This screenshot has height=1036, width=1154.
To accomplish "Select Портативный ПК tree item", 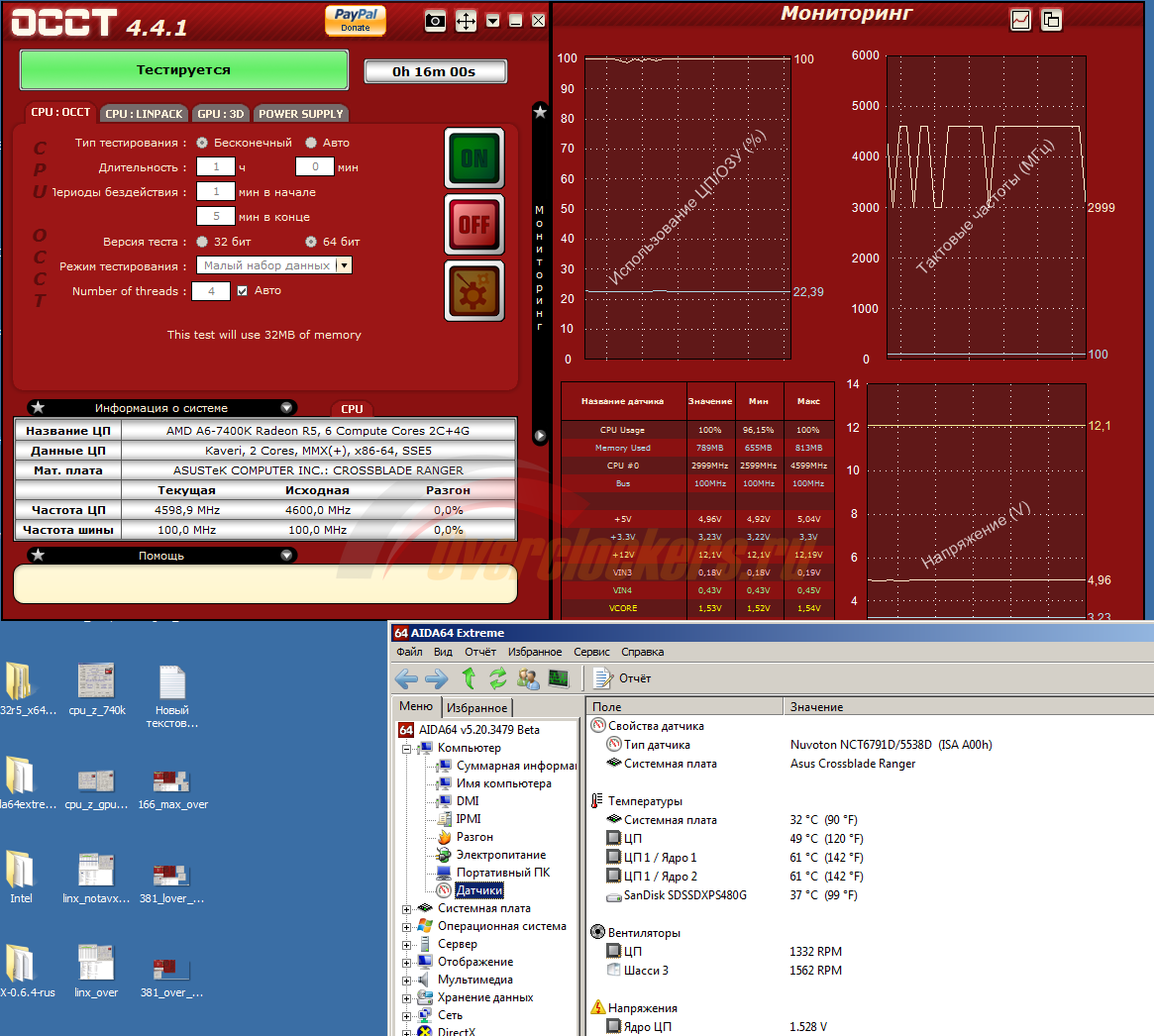I will point(503,873).
